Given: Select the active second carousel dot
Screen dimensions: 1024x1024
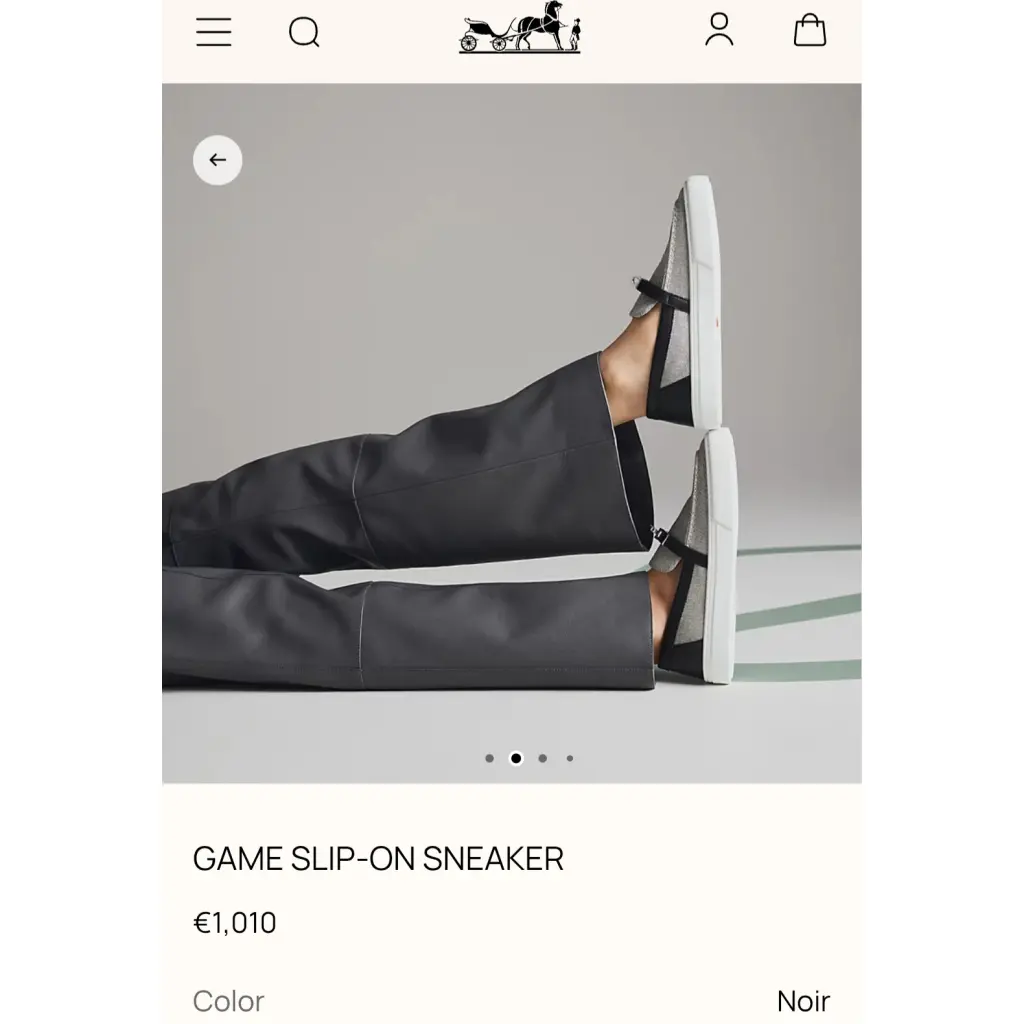Looking at the screenshot, I should click(516, 758).
